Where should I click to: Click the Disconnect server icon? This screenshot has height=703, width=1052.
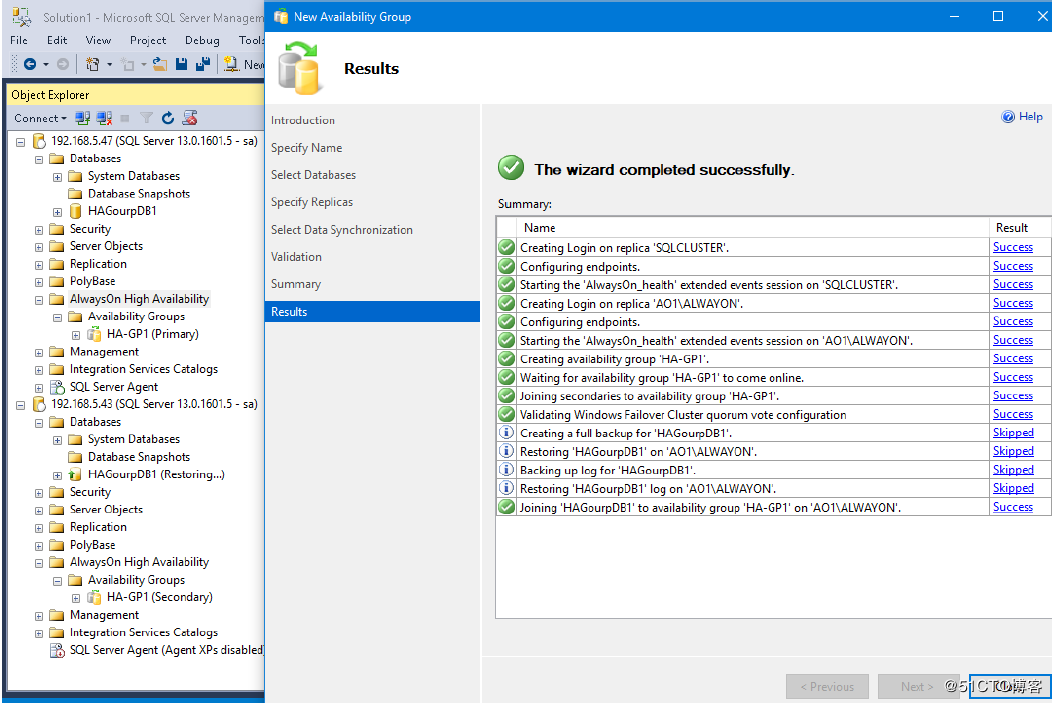coord(104,119)
